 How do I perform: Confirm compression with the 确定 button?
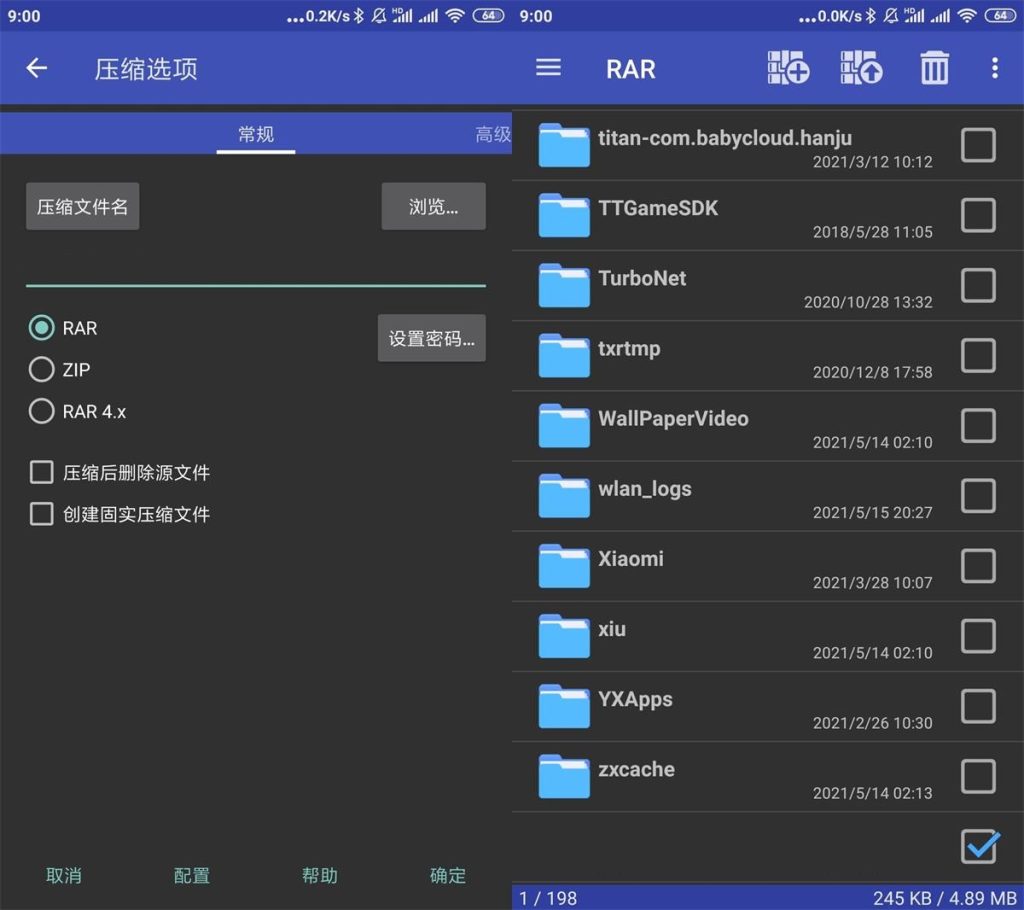pyautogui.click(x=447, y=875)
